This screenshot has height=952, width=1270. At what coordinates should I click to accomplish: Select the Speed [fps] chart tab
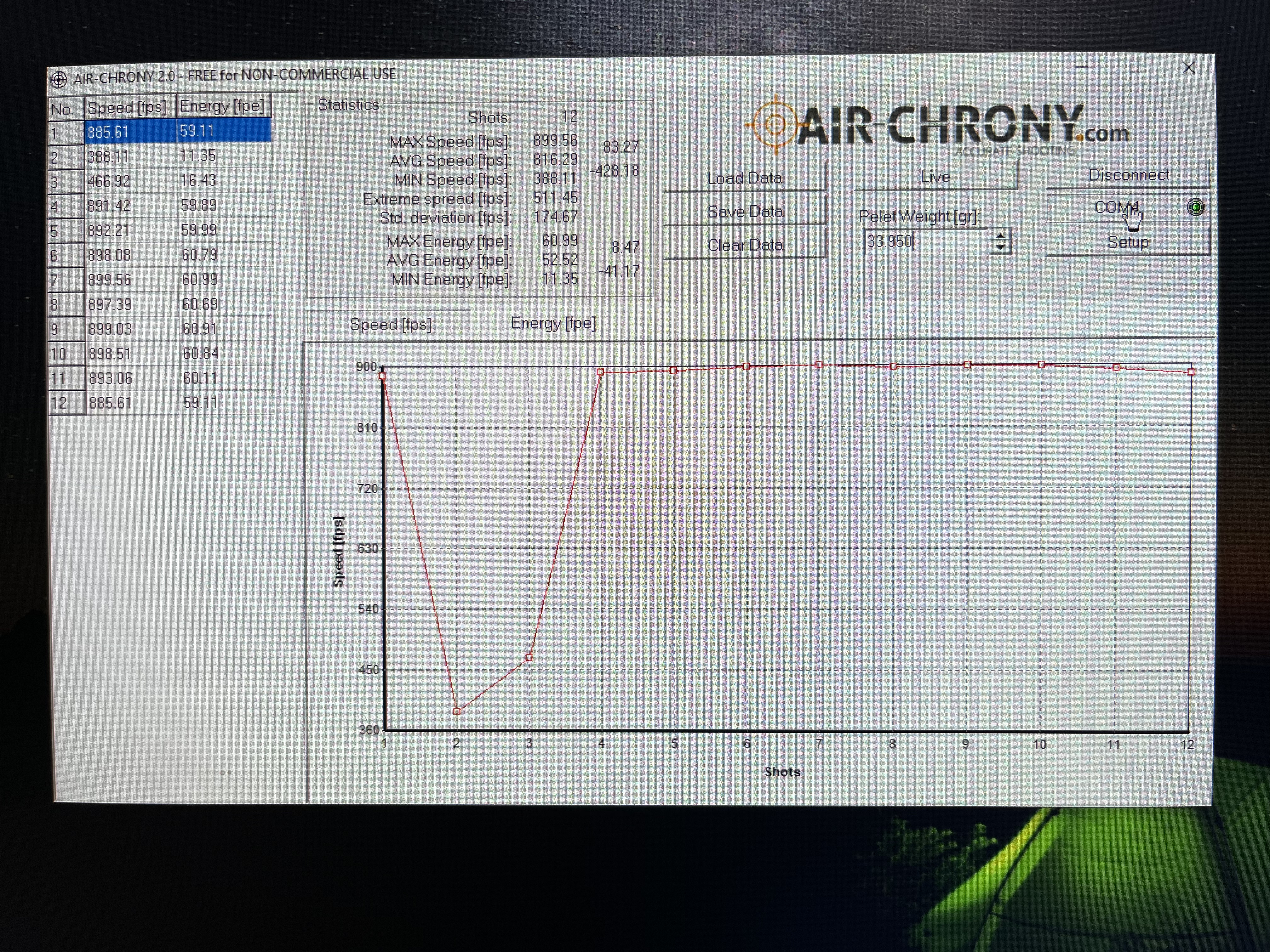coord(390,324)
